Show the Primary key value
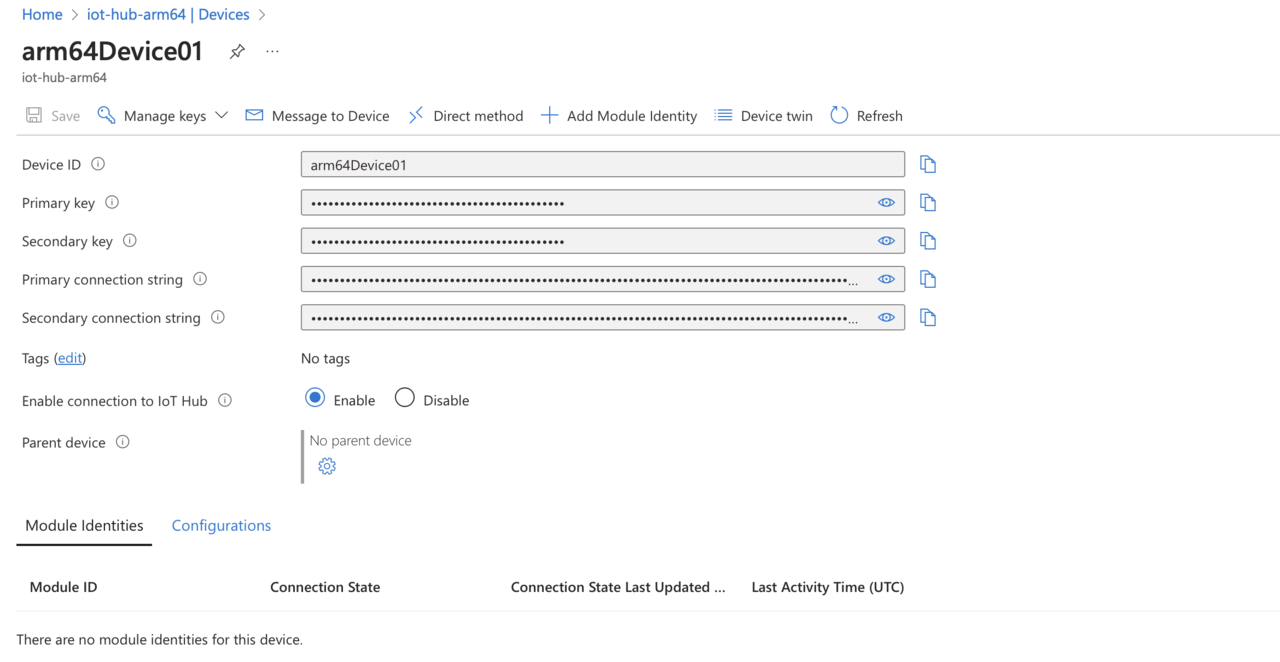 pyautogui.click(x=886, y=203)
